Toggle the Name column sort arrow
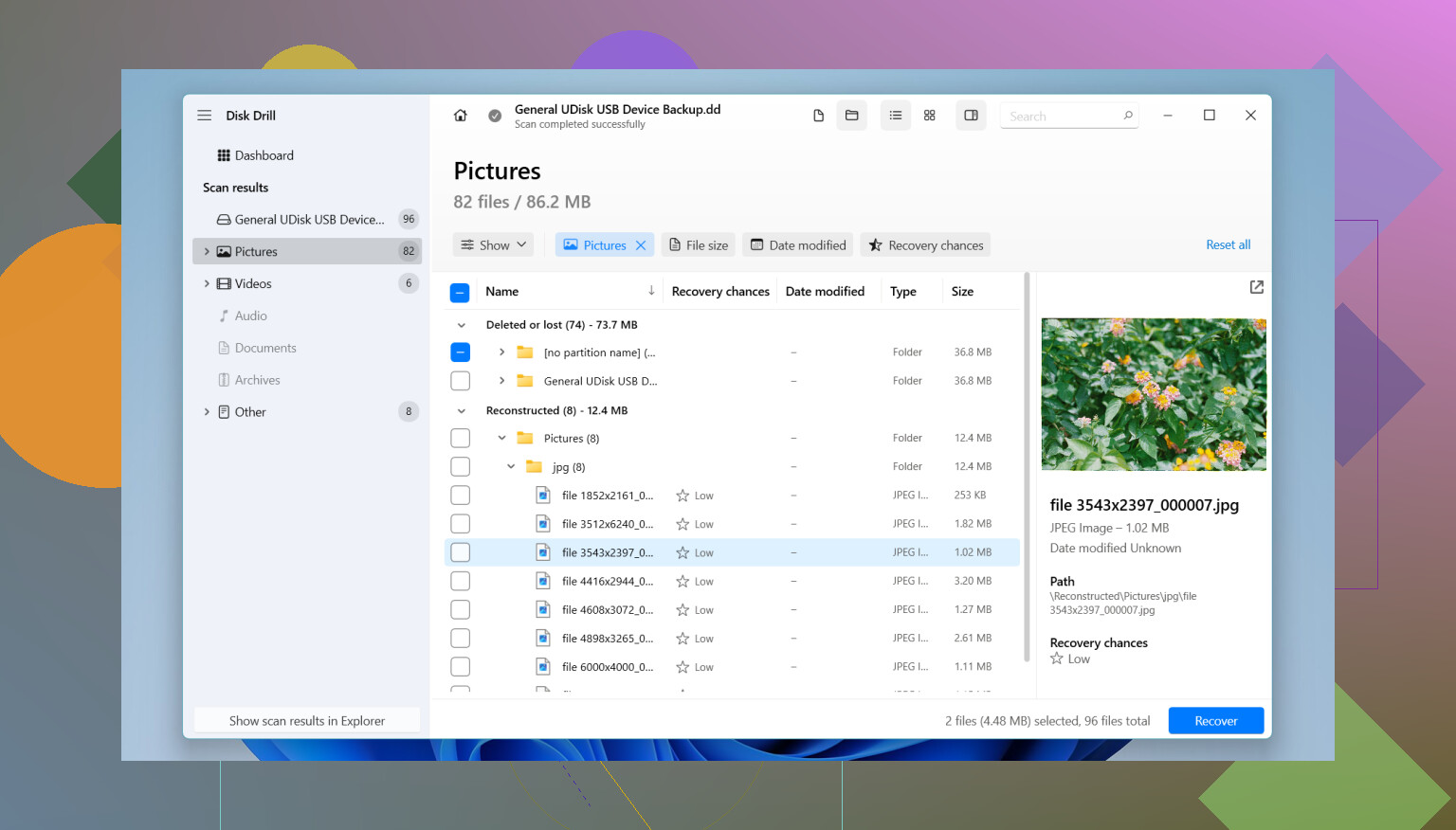 651,291
